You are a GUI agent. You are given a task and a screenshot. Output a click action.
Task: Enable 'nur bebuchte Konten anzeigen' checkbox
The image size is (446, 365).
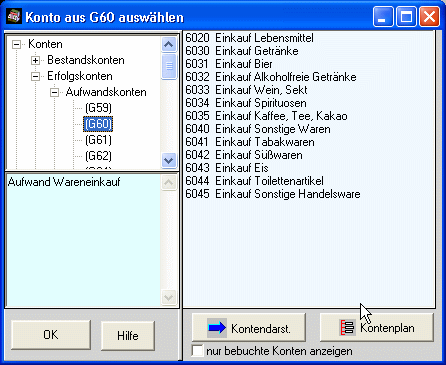[x=197, y=351]
